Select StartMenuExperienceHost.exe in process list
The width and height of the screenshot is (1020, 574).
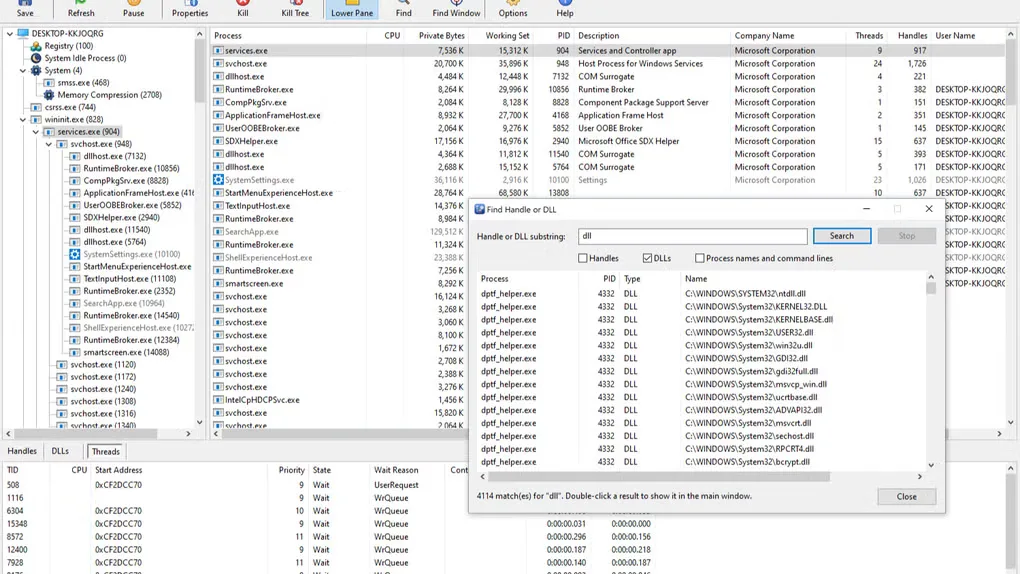tap(278, 193)
